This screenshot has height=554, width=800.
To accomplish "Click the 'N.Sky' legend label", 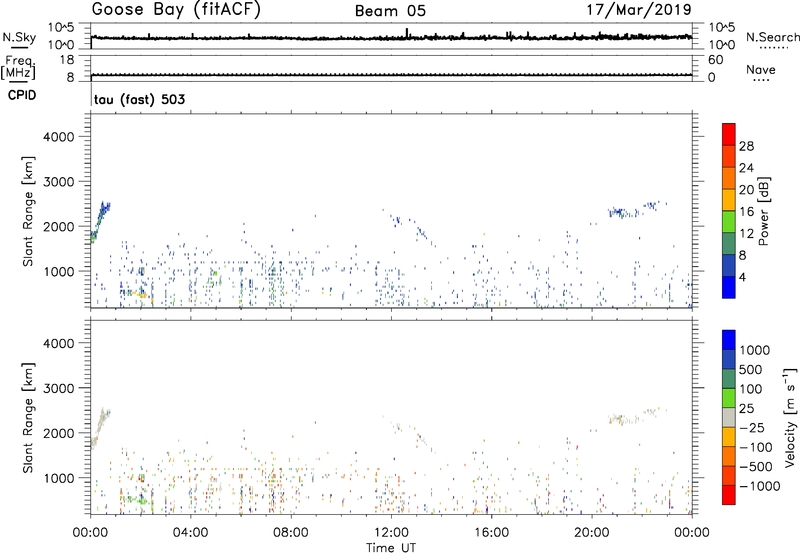I will click(19, 37).
